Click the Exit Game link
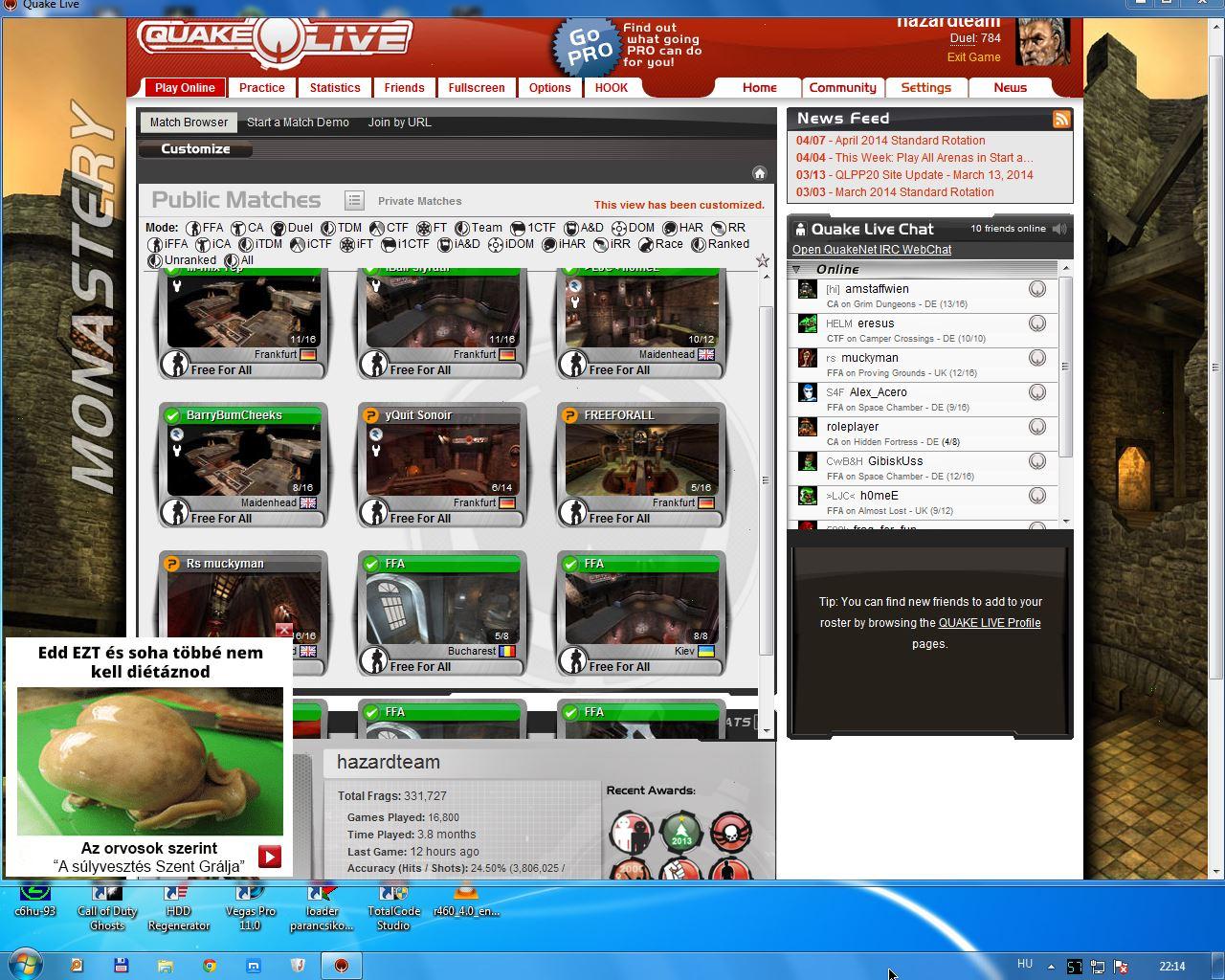The image size is (1225, 980). tap(973, 57)
